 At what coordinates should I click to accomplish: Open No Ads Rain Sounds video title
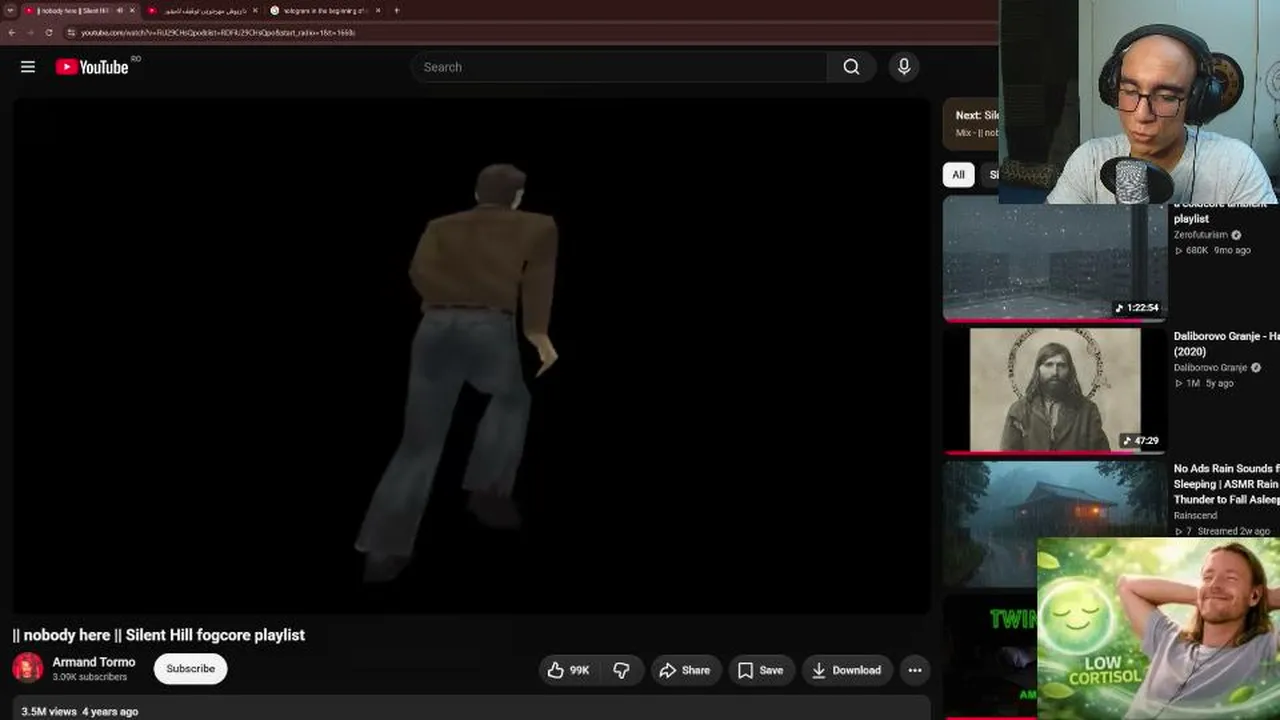[x=1226, y=484]
